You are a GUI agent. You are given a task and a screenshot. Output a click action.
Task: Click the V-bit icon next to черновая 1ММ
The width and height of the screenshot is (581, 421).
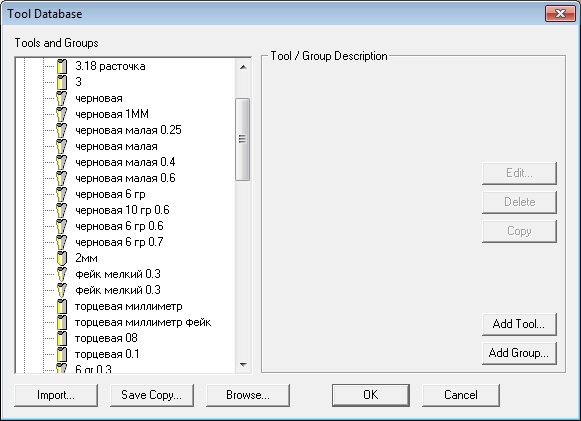[x=62, y=114]
